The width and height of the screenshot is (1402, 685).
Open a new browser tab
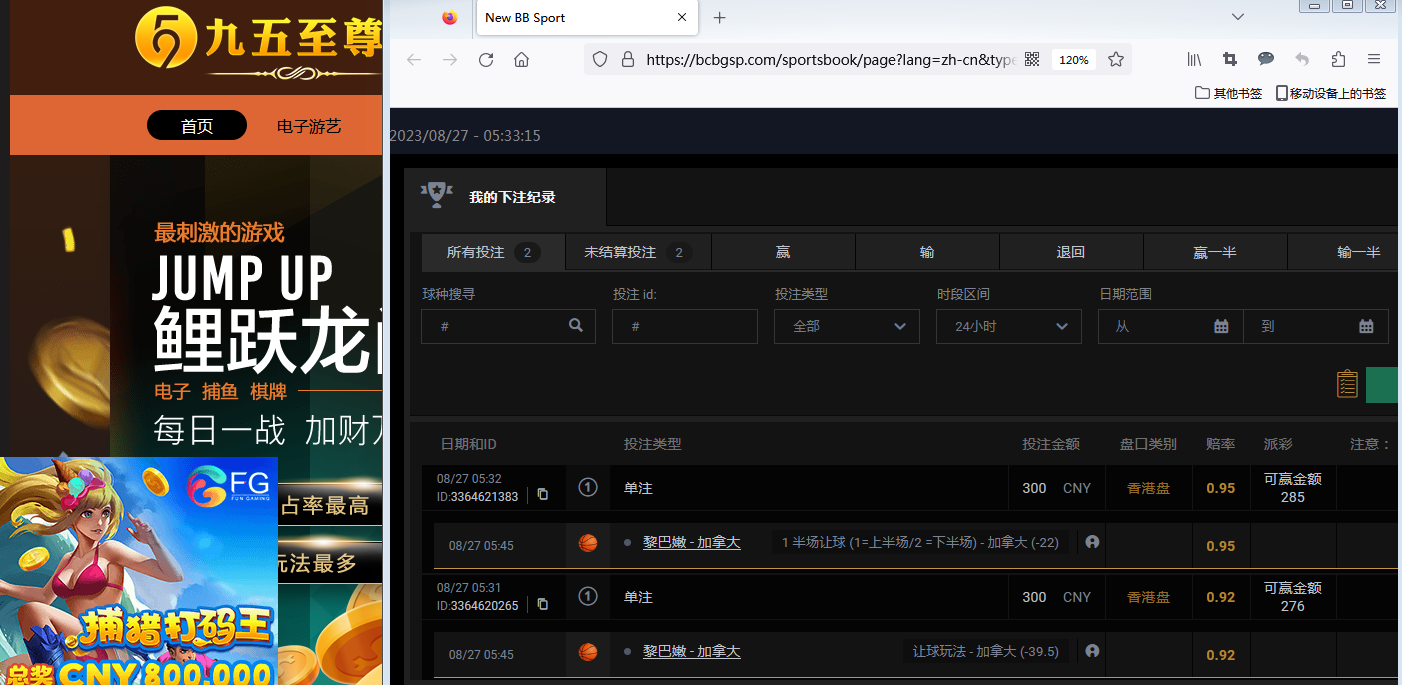[x=720, y=18]
